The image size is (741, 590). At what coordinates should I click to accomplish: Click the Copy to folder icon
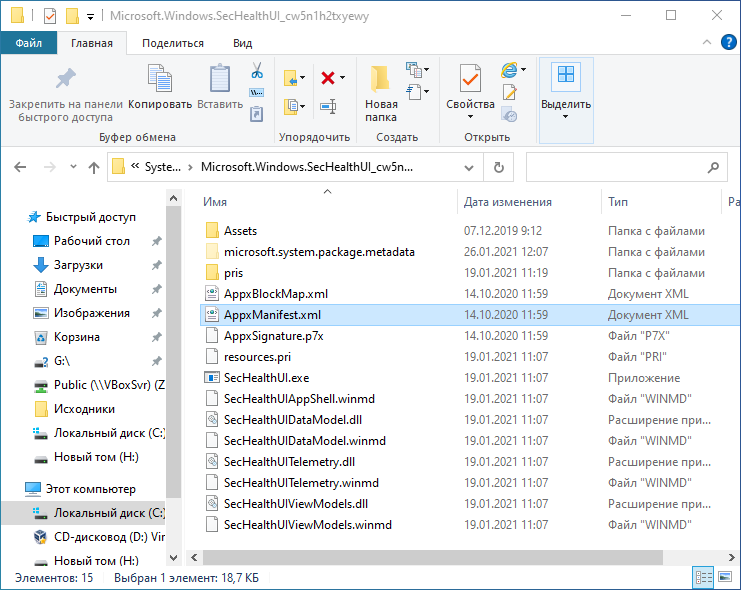coord(291,106)
